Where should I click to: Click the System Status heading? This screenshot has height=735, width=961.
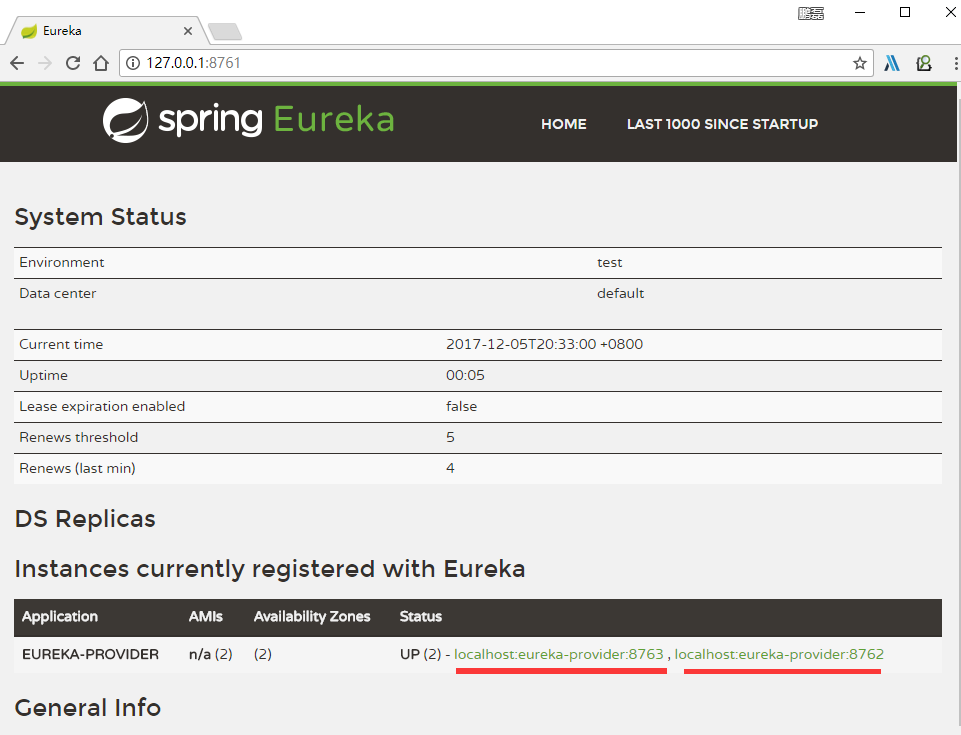point(101,217)
